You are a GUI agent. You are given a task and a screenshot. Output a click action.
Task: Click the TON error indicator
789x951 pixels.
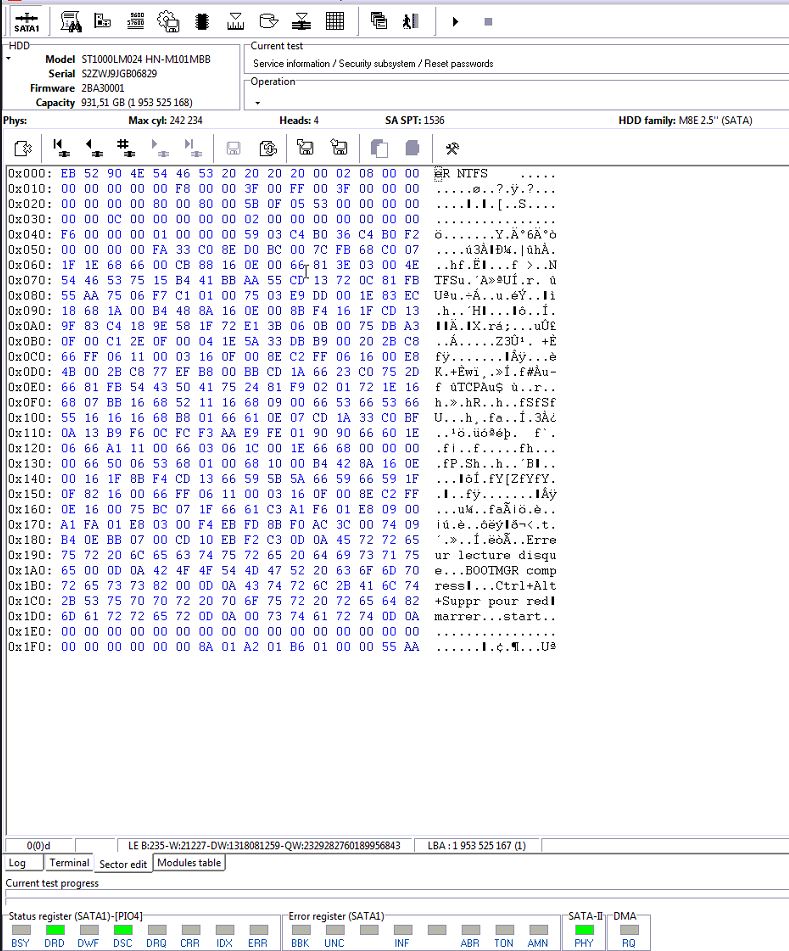pyautogui.click(x=504, y=930)
